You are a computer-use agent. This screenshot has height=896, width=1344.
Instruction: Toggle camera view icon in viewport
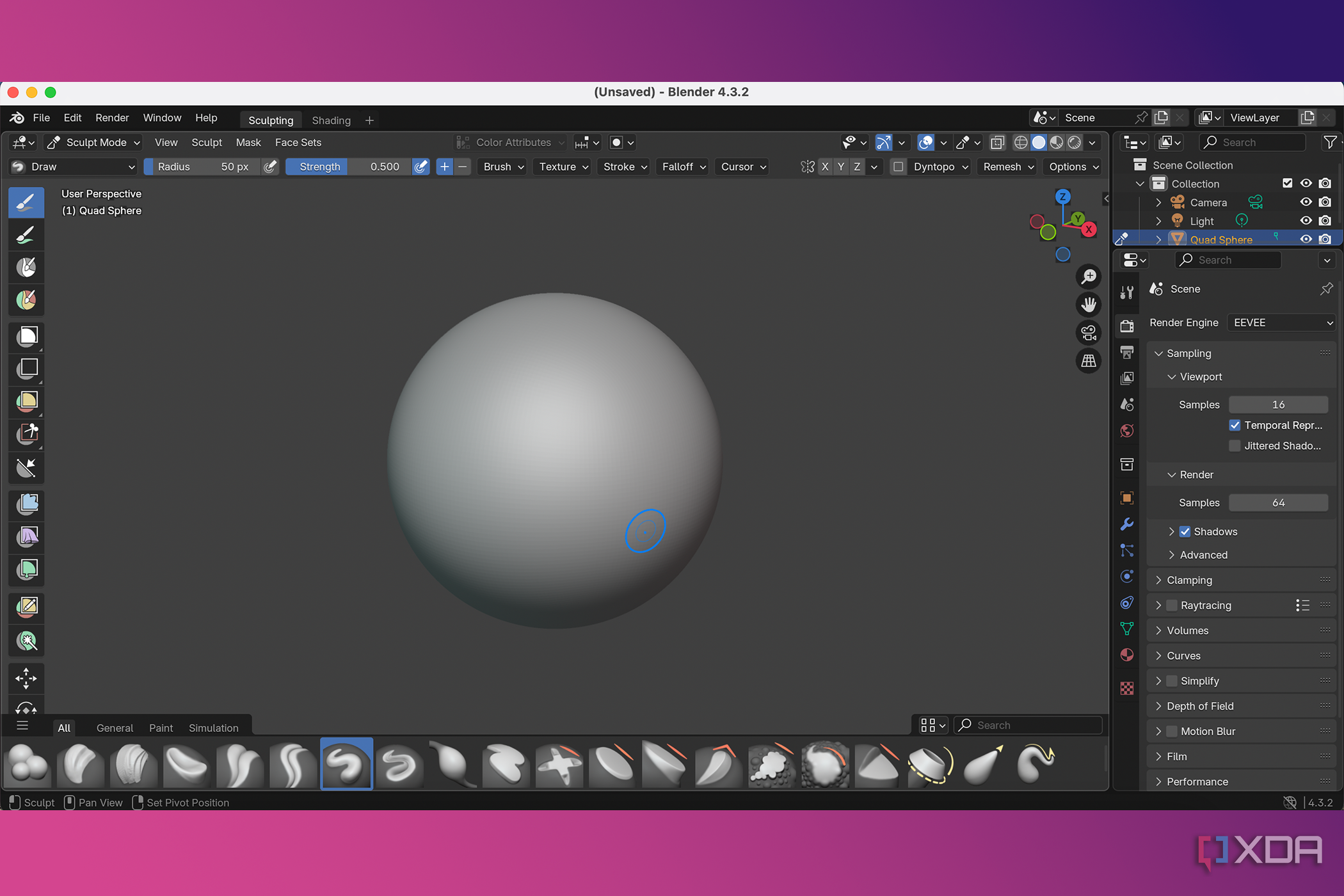(x=1088, y=333)
